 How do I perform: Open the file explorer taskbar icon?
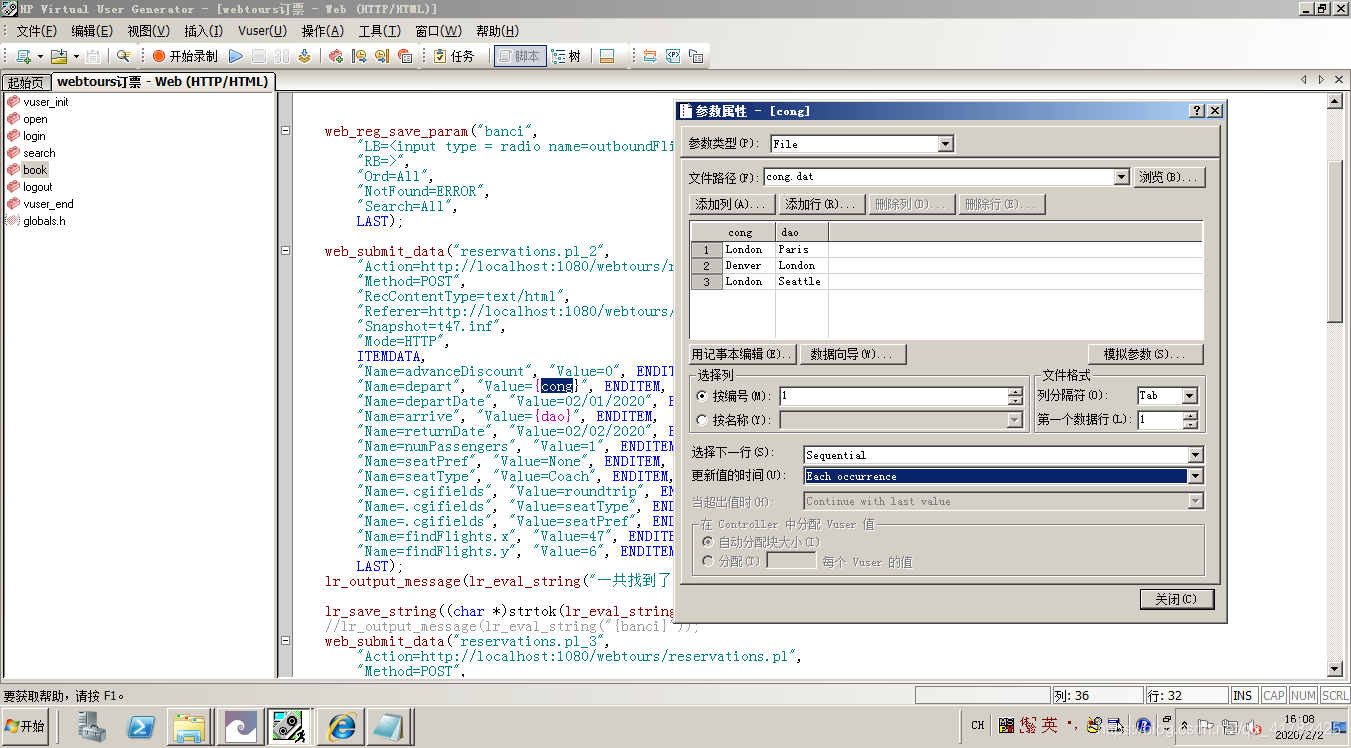[190, 726]
